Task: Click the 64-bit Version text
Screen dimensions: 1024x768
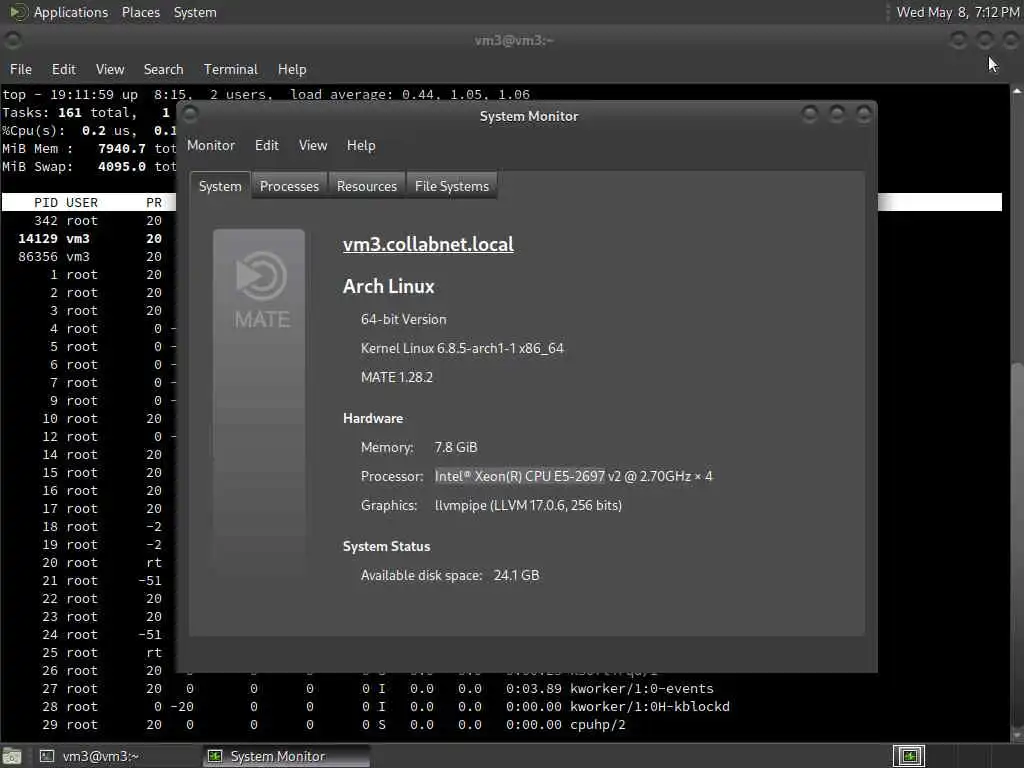Action: (x=404, y=319)
